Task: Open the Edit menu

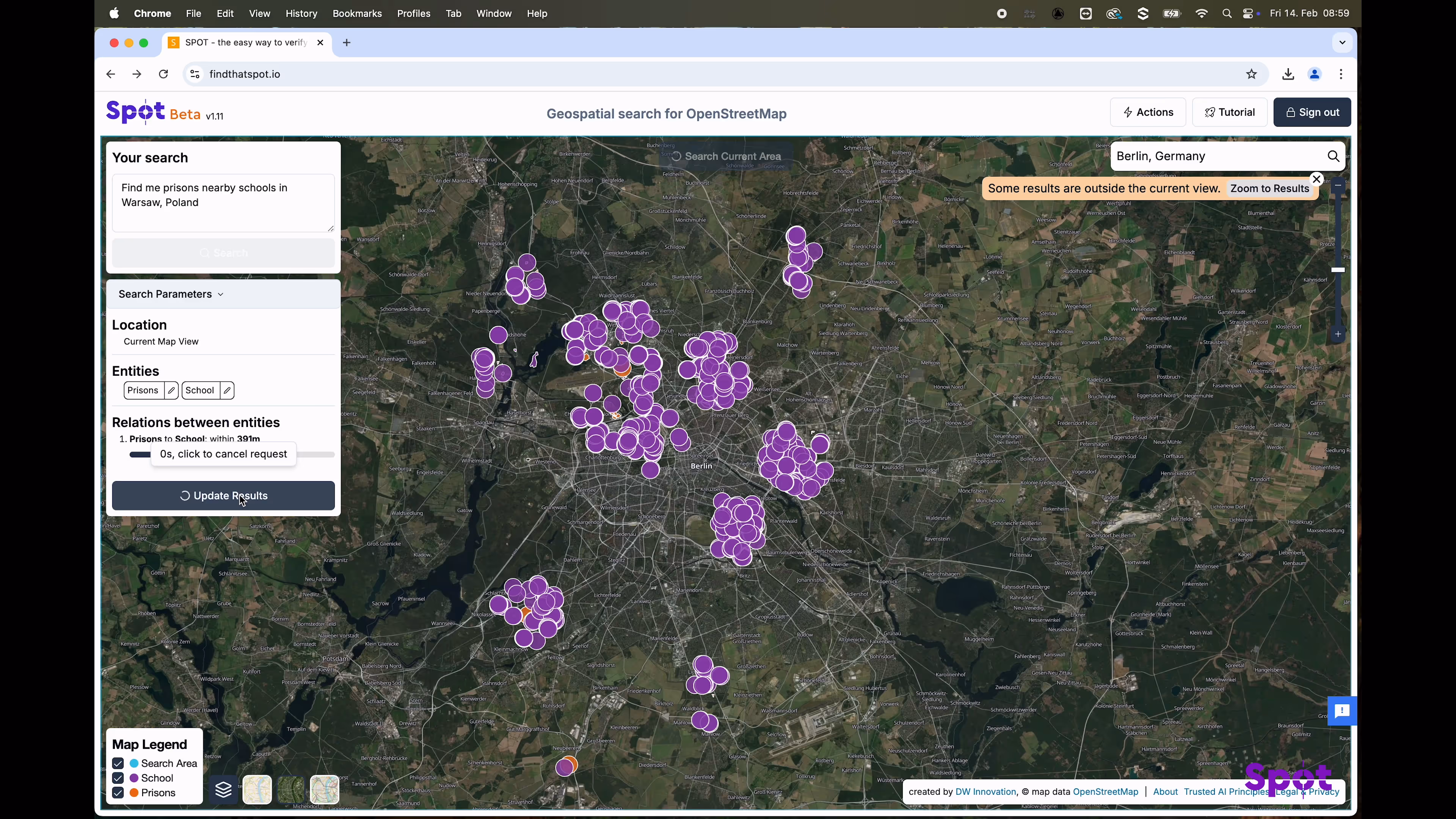Action: pos(225,14)
